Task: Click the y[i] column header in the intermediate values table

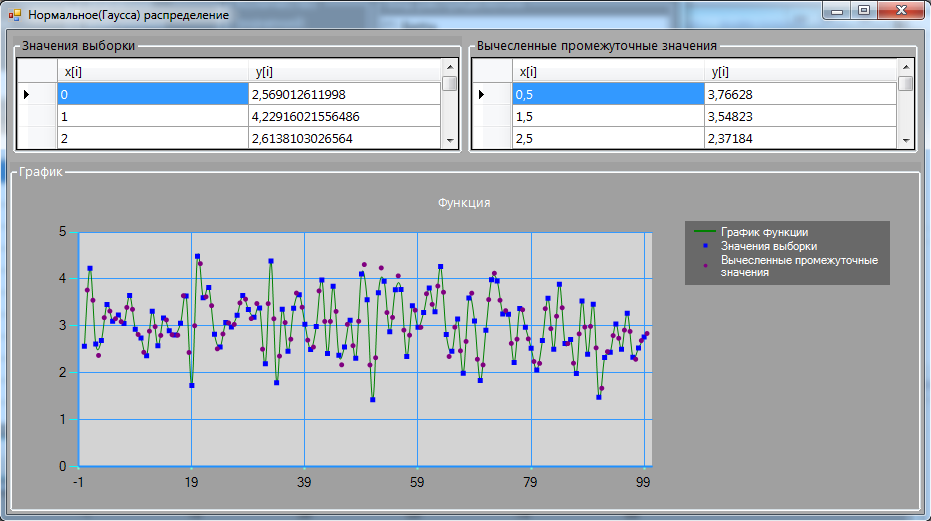Action: pyautogui.click(x=799, y=71)
